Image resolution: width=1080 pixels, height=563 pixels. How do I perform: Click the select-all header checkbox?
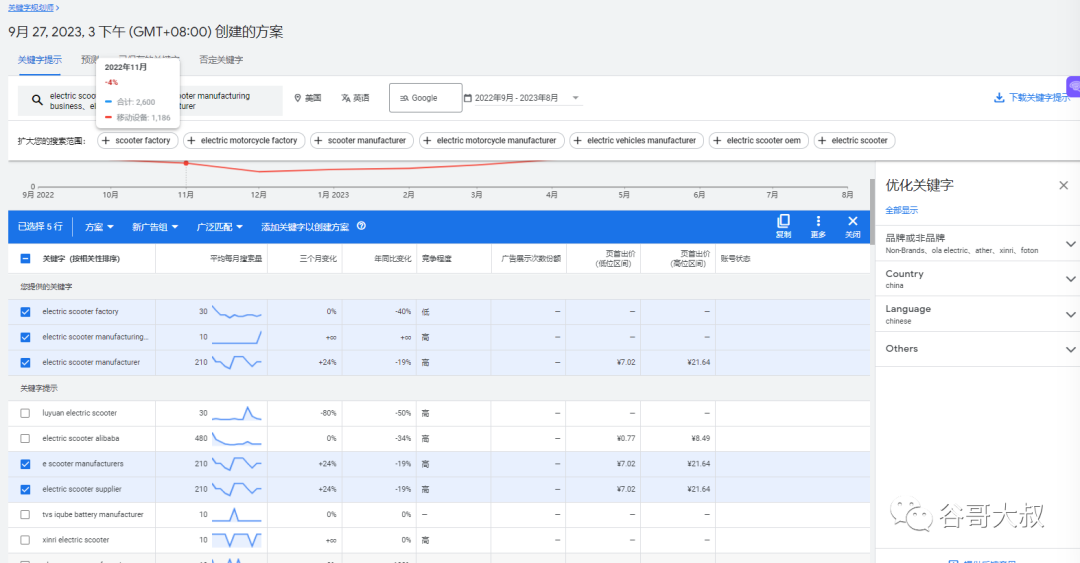25,258
